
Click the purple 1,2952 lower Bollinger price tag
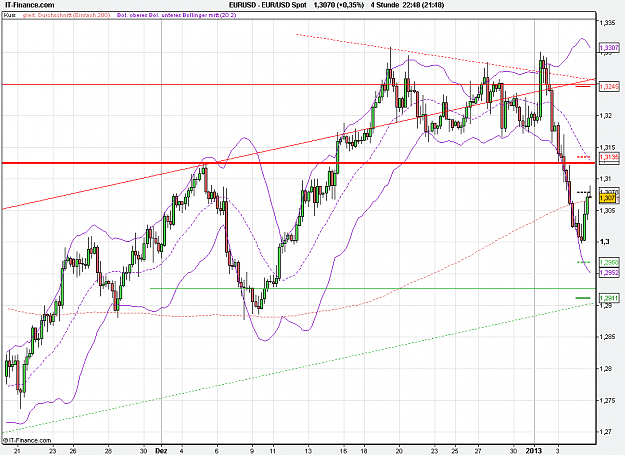coord(609,273)
